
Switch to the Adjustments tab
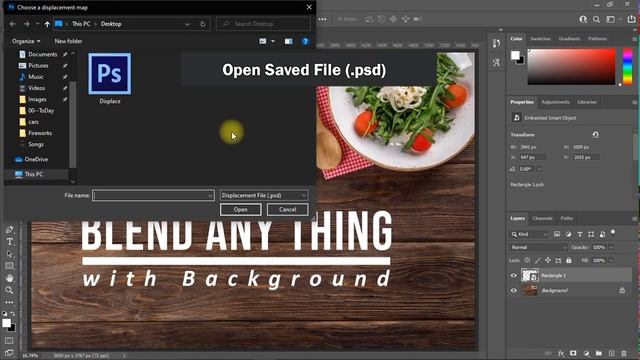555,102
